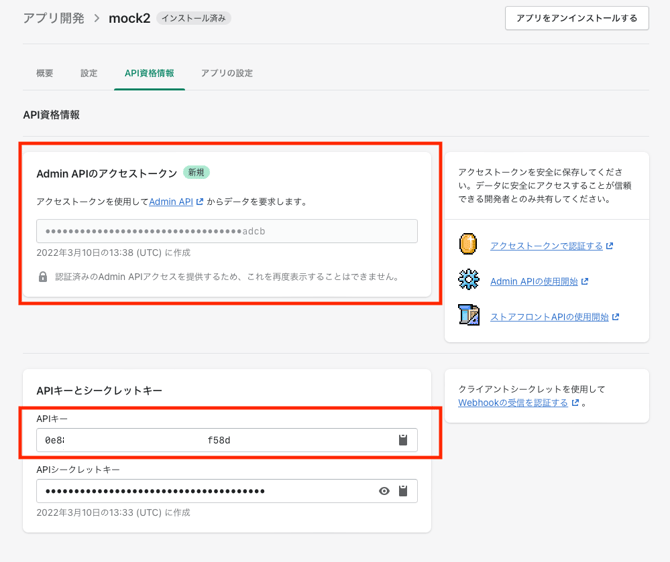This screenshot has width=670, height=562.
Task: Click 2022年3月10日の13:33 (UTC) creation text
Action: (113, 512)
